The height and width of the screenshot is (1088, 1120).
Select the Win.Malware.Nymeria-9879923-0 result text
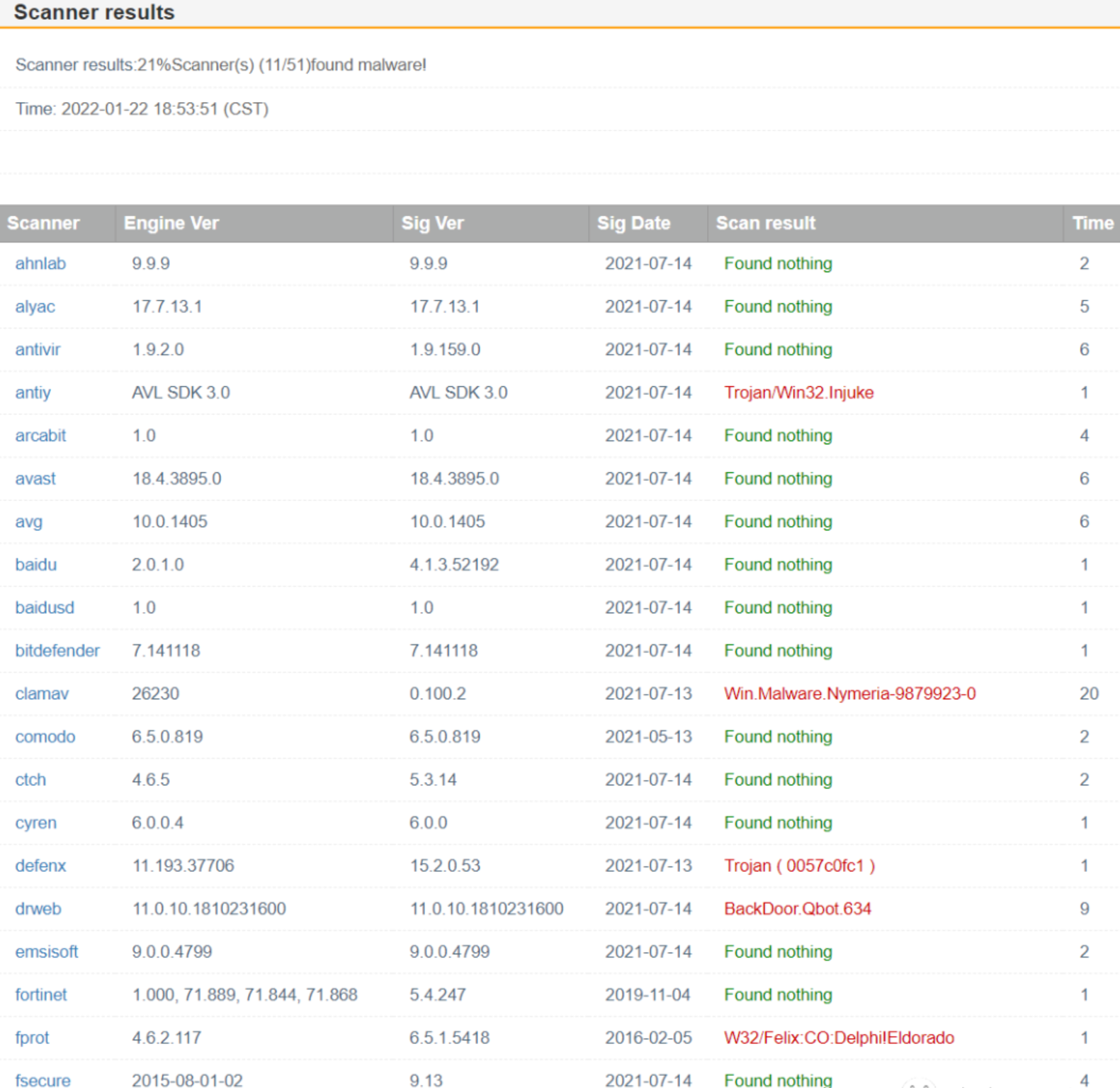point(850,694)
